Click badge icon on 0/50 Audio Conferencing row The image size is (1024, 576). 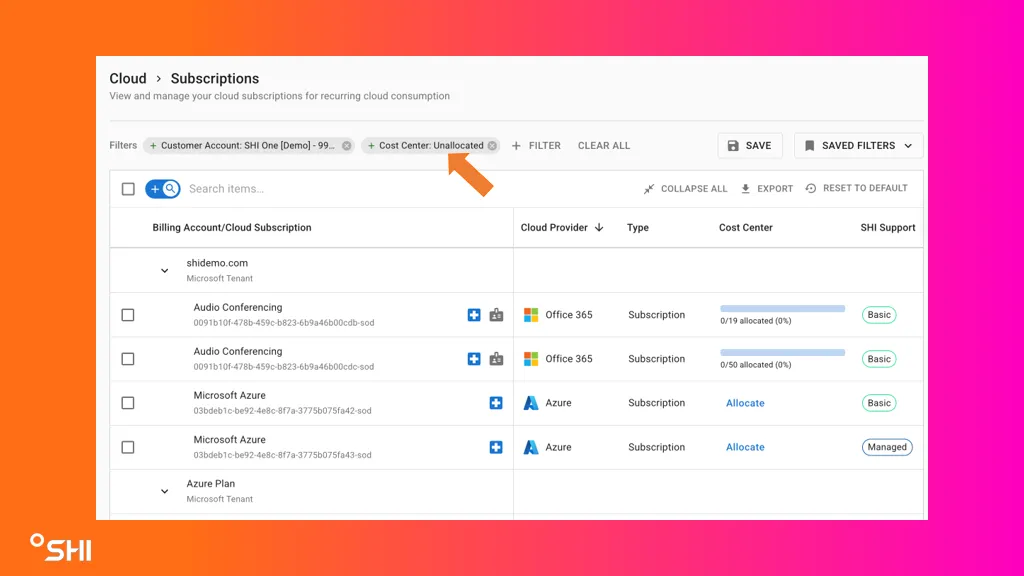496,359
